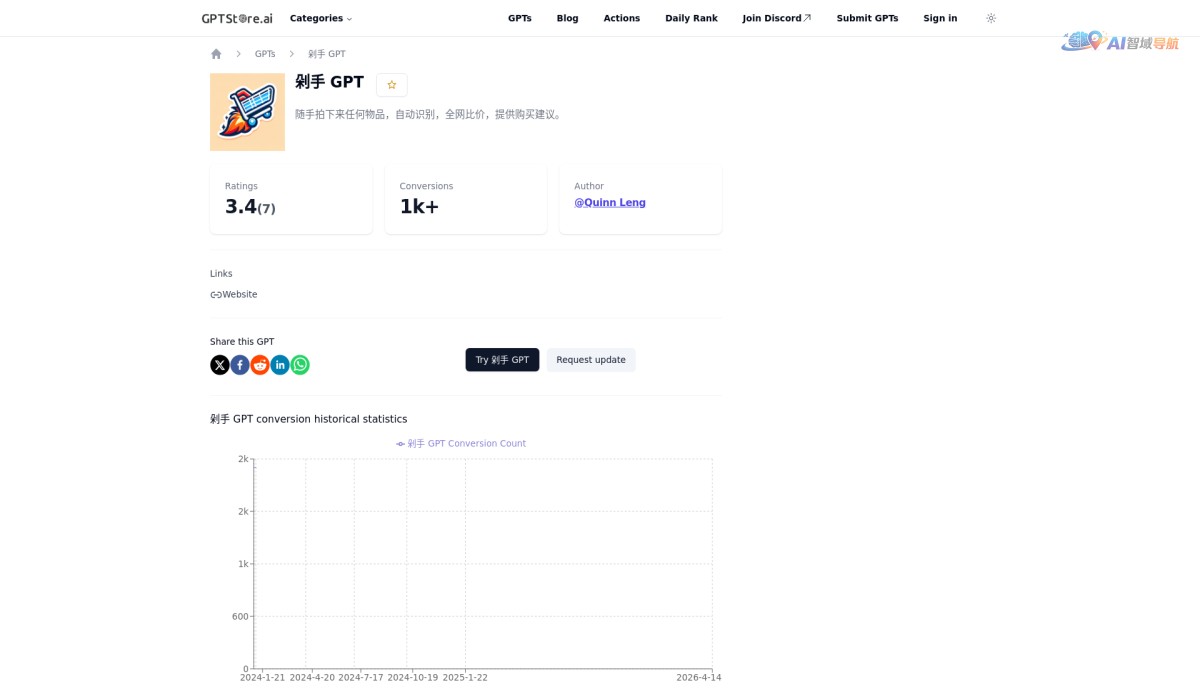Image resolution: width=1200 pixels, height=700 pixels.
Task: Click the home breadcrumb icon
Action: tap(216, 54)
